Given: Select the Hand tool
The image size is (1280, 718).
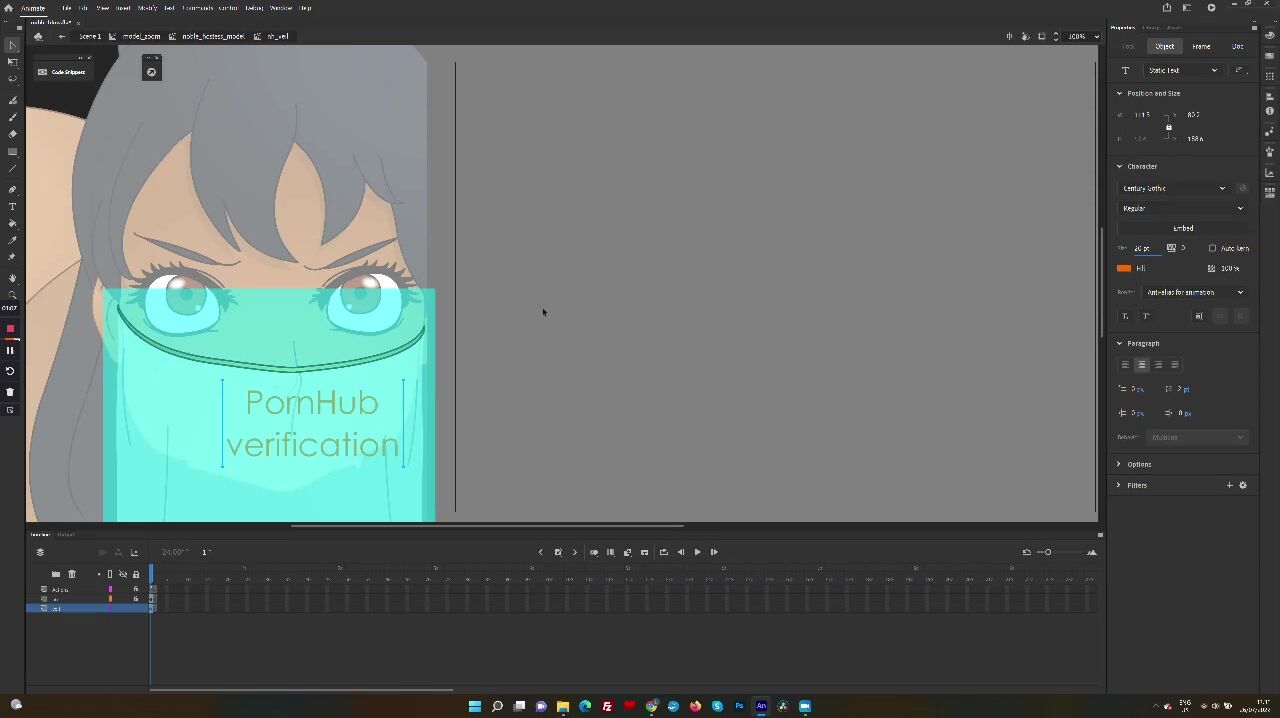Looking at the screenshot, I should click(13, 278).
